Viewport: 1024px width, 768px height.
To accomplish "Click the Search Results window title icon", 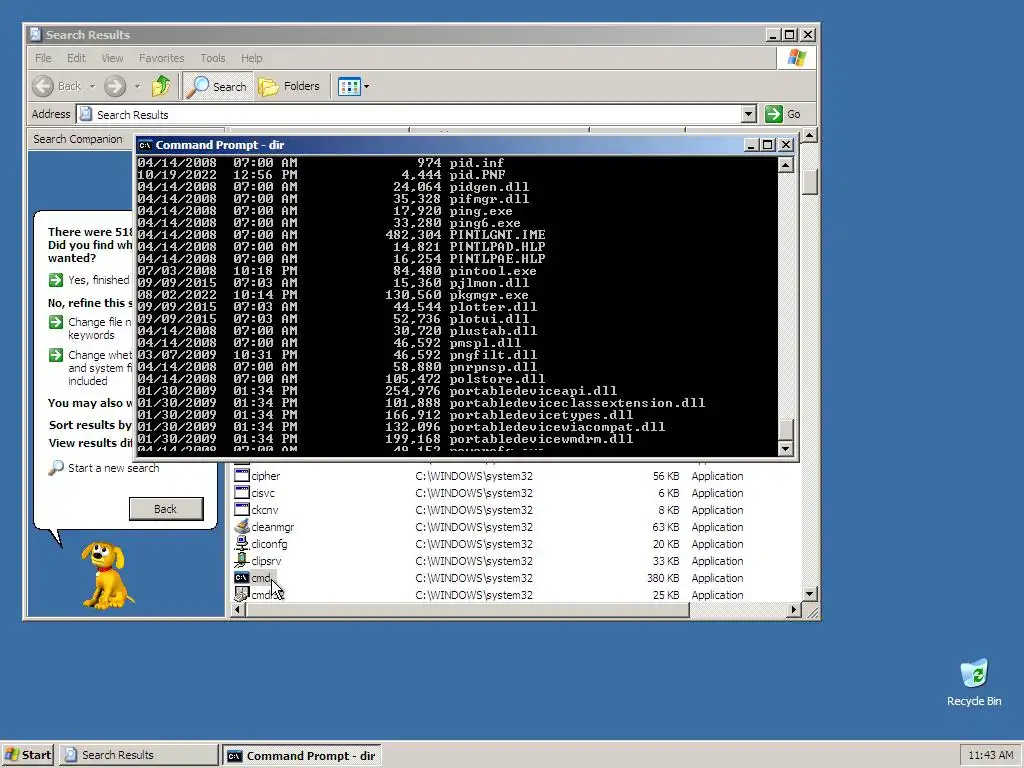I will tap(35, 35).
